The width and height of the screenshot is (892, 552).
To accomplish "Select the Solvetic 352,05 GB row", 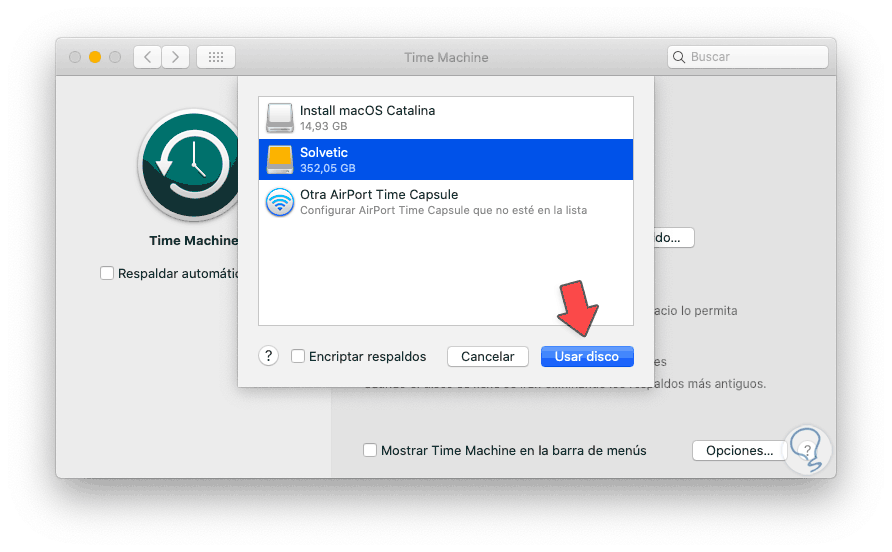I will pyautogui.click(x=446, y=160).
